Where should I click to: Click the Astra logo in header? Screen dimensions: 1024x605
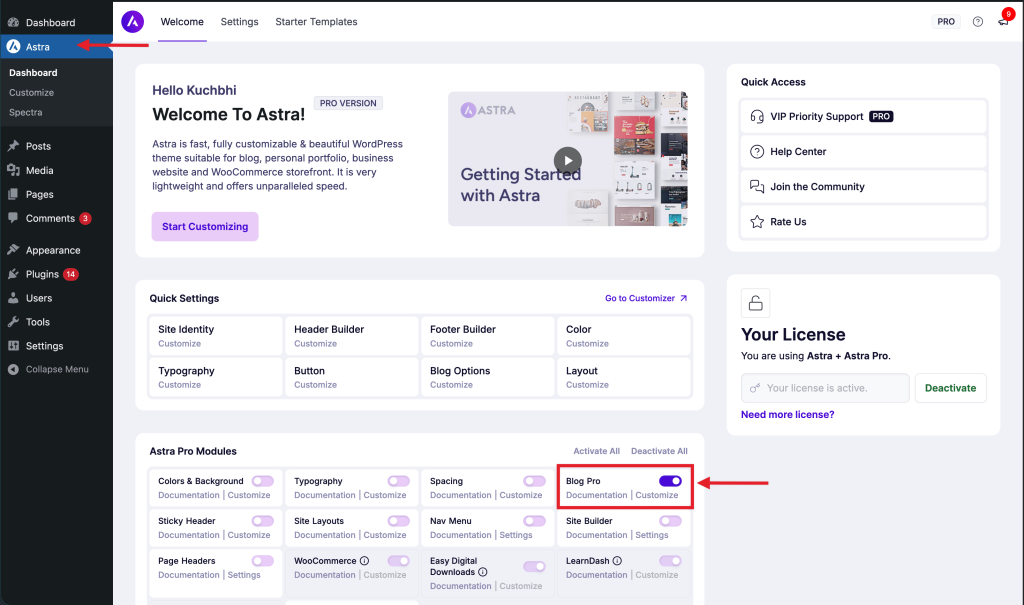tap(132, 21)
